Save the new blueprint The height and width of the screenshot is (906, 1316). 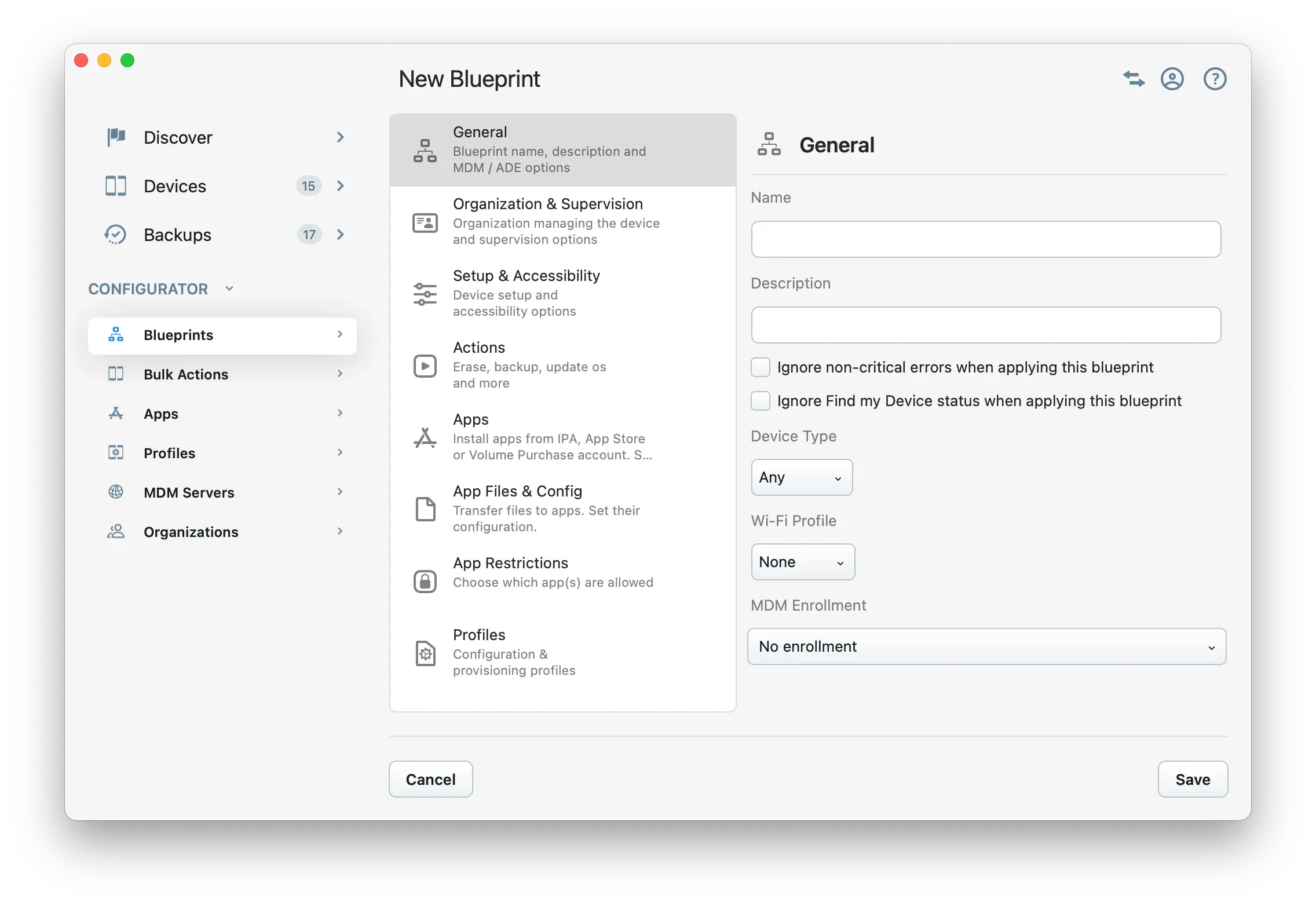[x=1192, y=779]
